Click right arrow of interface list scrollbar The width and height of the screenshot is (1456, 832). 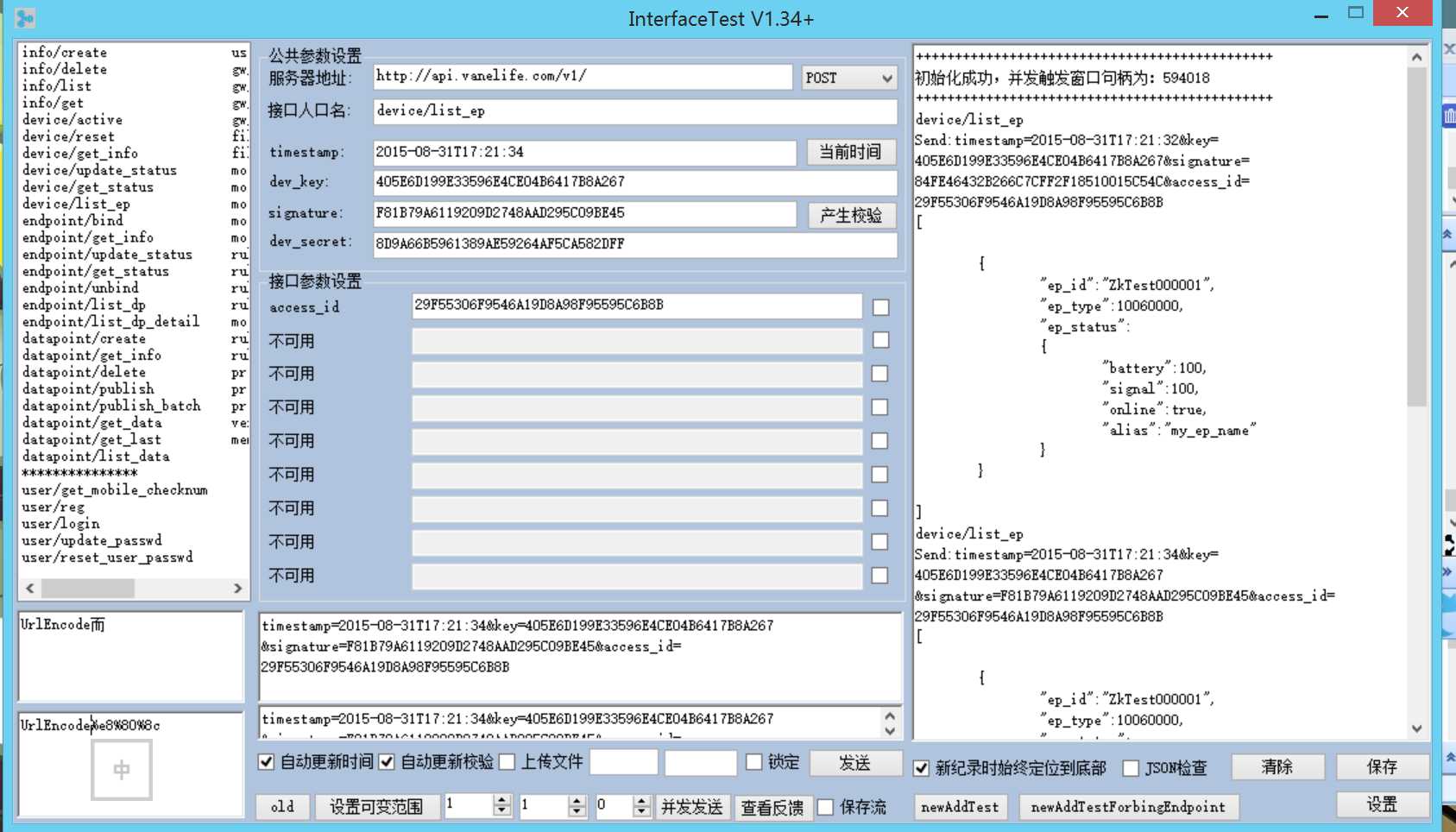tap(237, 589)
